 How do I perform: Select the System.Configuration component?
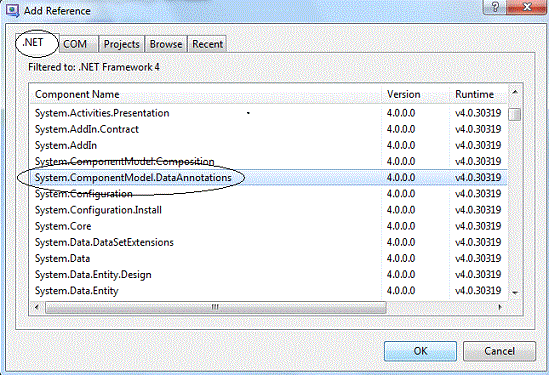pyautogui.click(x=269, y=194)
